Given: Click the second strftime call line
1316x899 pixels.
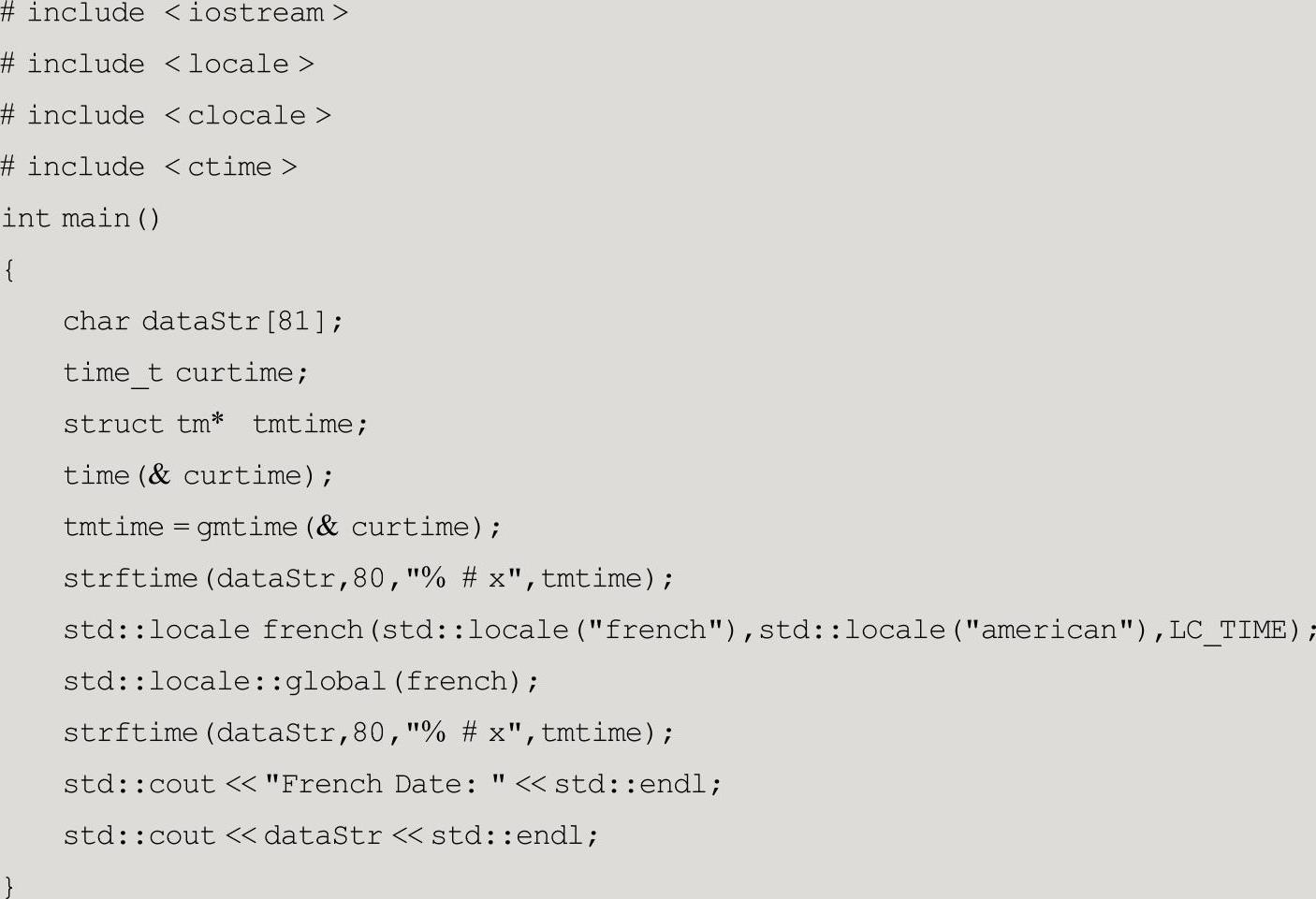Looking at the screenshot, I should coord(368,733).
